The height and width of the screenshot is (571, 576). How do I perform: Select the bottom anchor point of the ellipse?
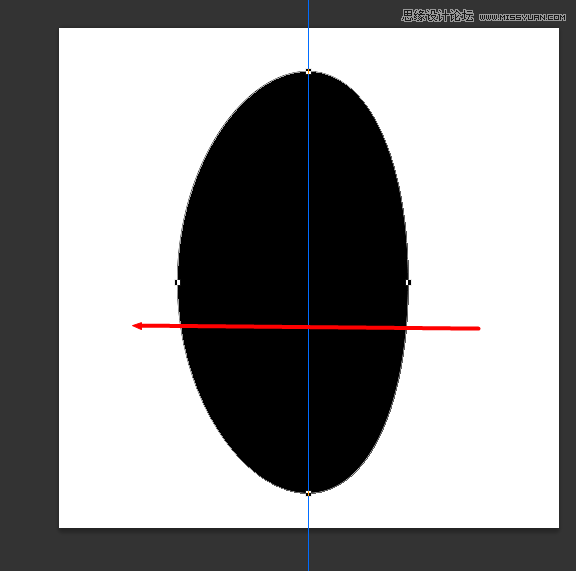tap(308, 493)
